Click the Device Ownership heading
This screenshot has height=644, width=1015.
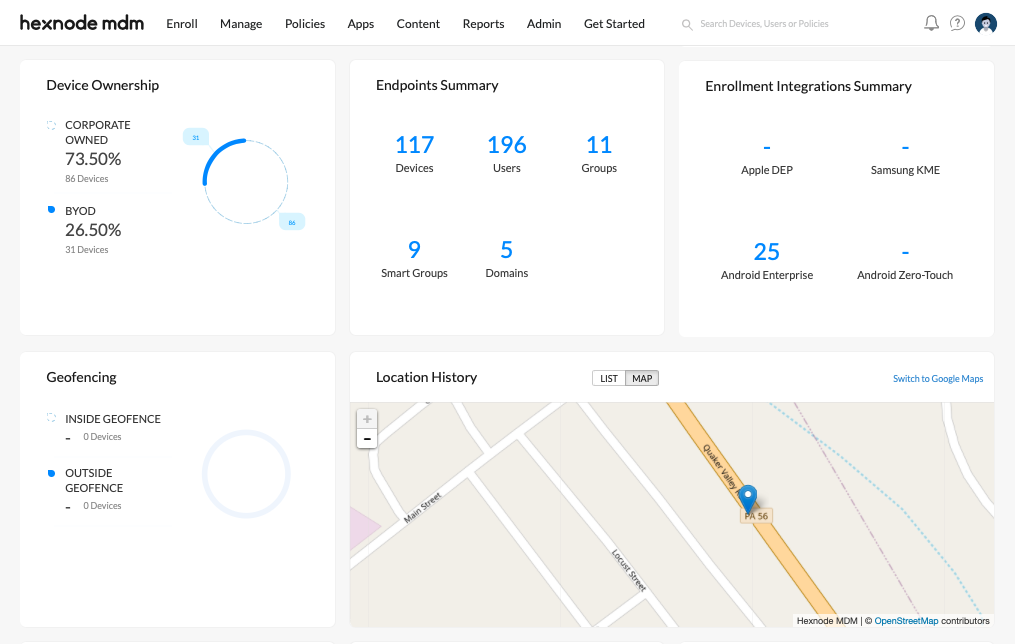[102, 85]
